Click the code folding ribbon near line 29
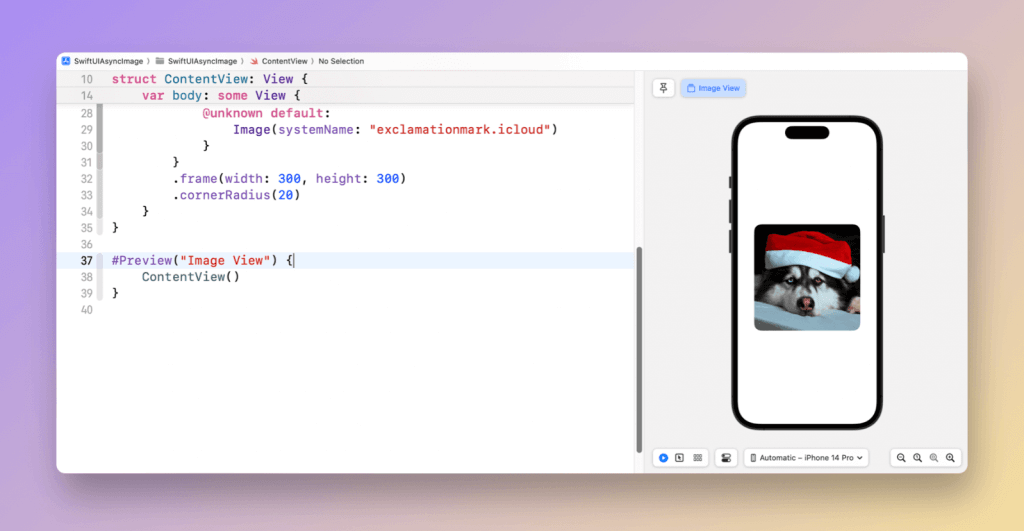This screenshot has width=1024, height=531. tap(100, 130)
